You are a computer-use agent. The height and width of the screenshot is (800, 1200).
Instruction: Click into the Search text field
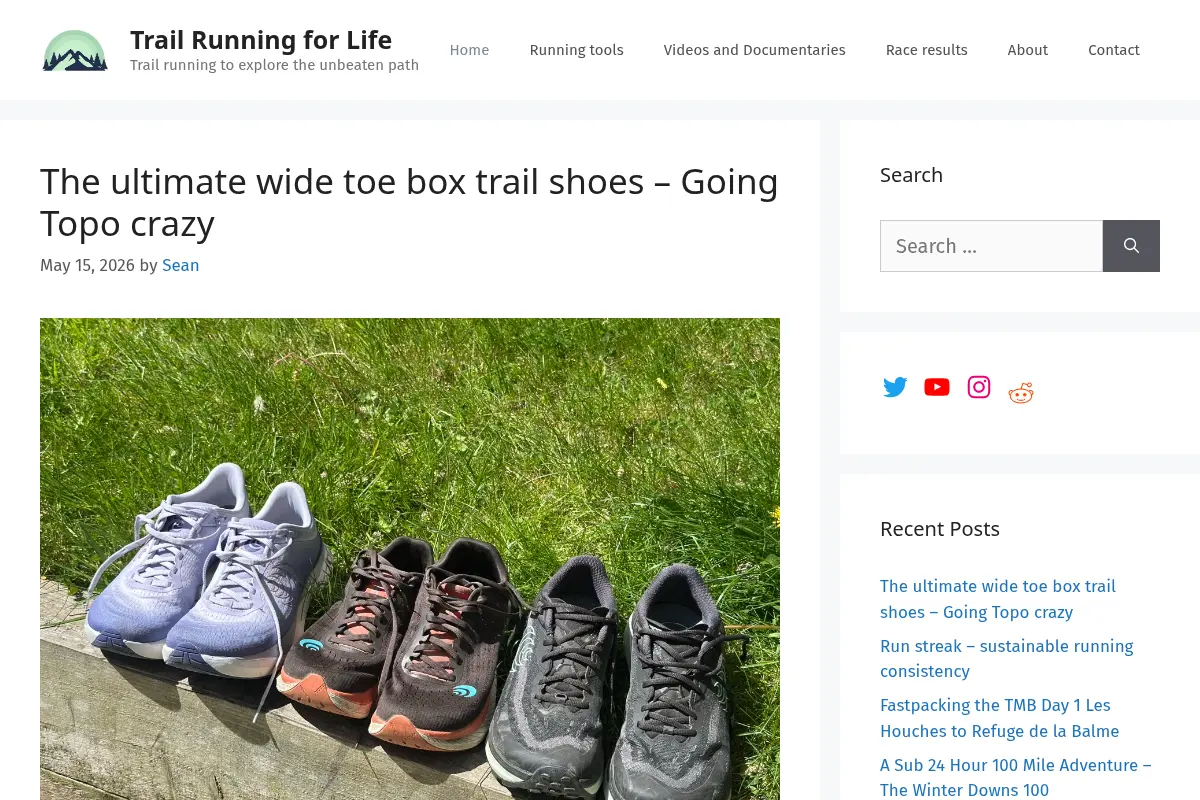click(991, 246)
